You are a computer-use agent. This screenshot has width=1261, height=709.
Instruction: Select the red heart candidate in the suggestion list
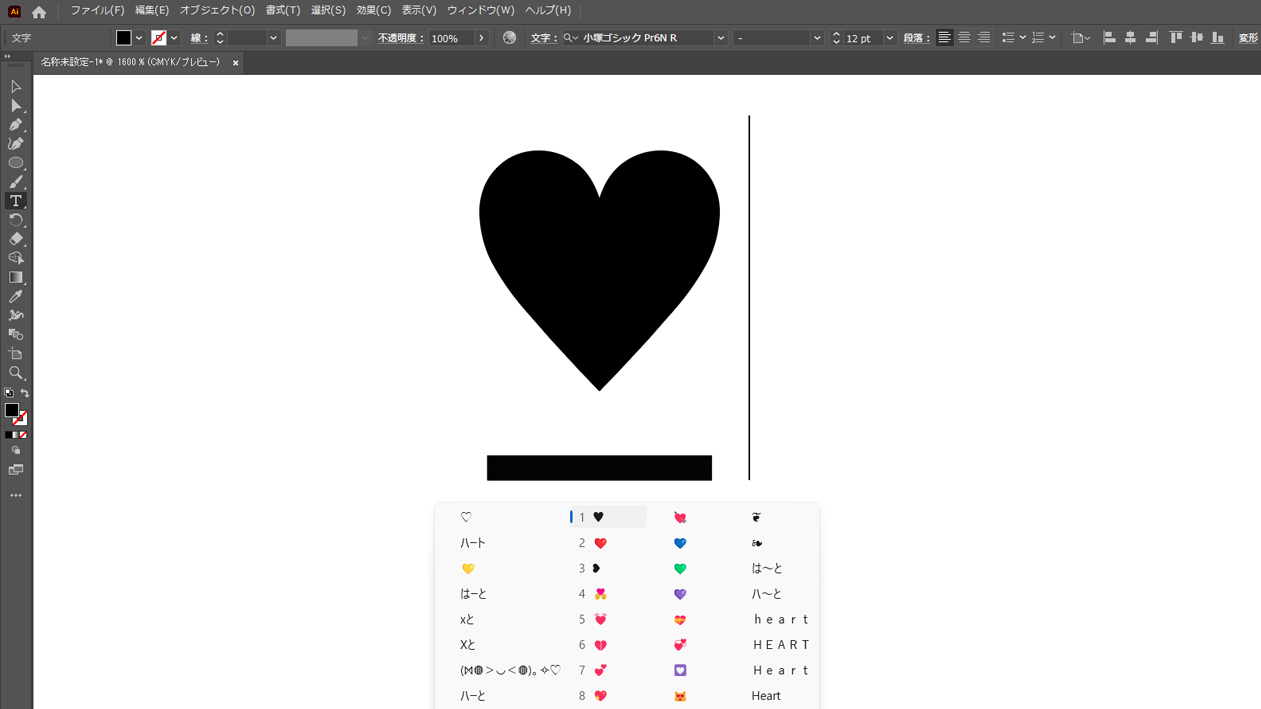pos(600,542)
